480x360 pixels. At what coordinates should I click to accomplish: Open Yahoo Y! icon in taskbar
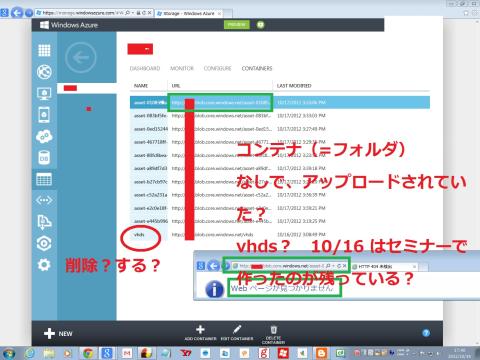[185, 353]
